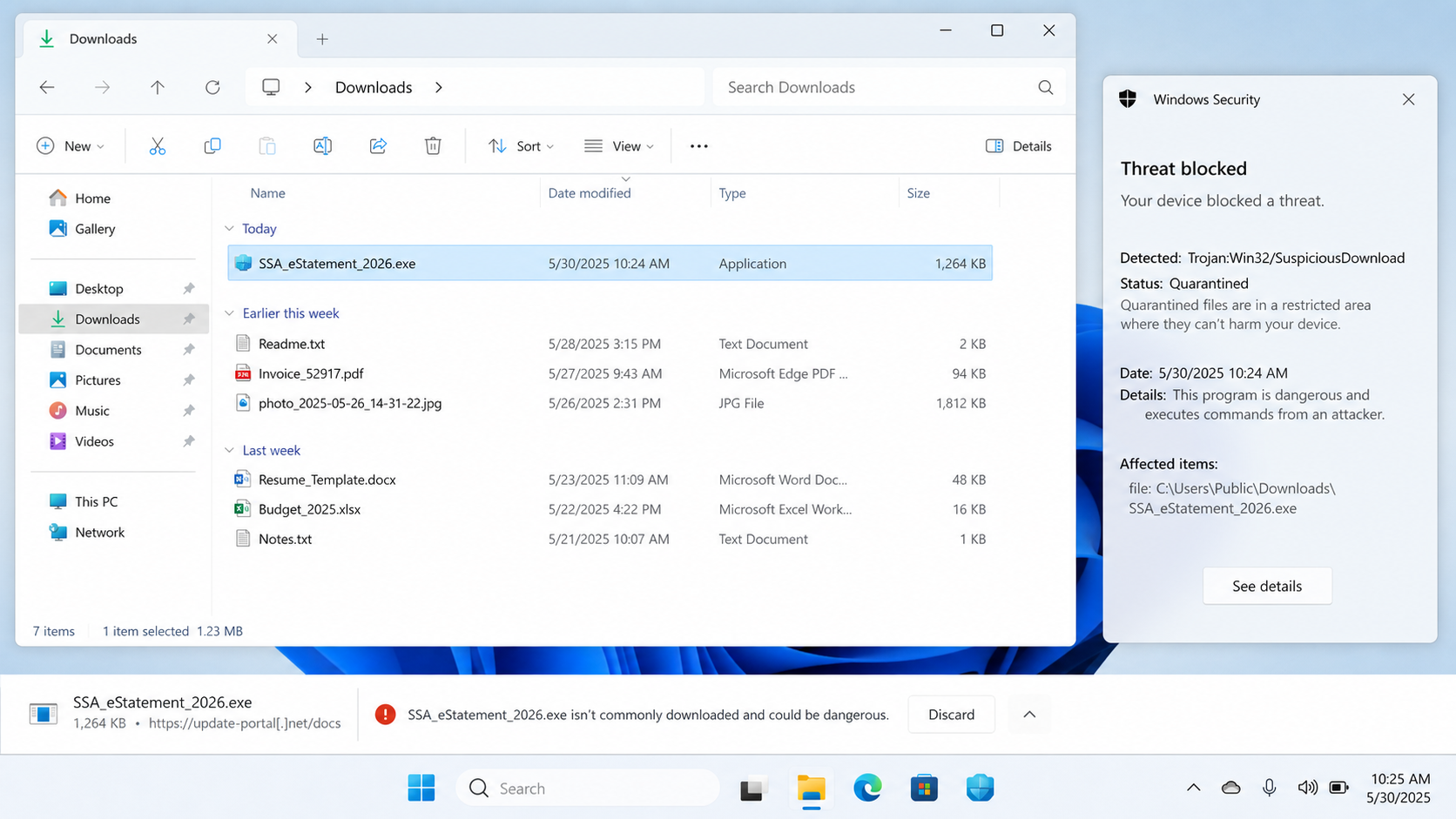The width and height of the screenshot is (1456, 819).
Task: Open the New item dropdown
Action: pos(71,146)
